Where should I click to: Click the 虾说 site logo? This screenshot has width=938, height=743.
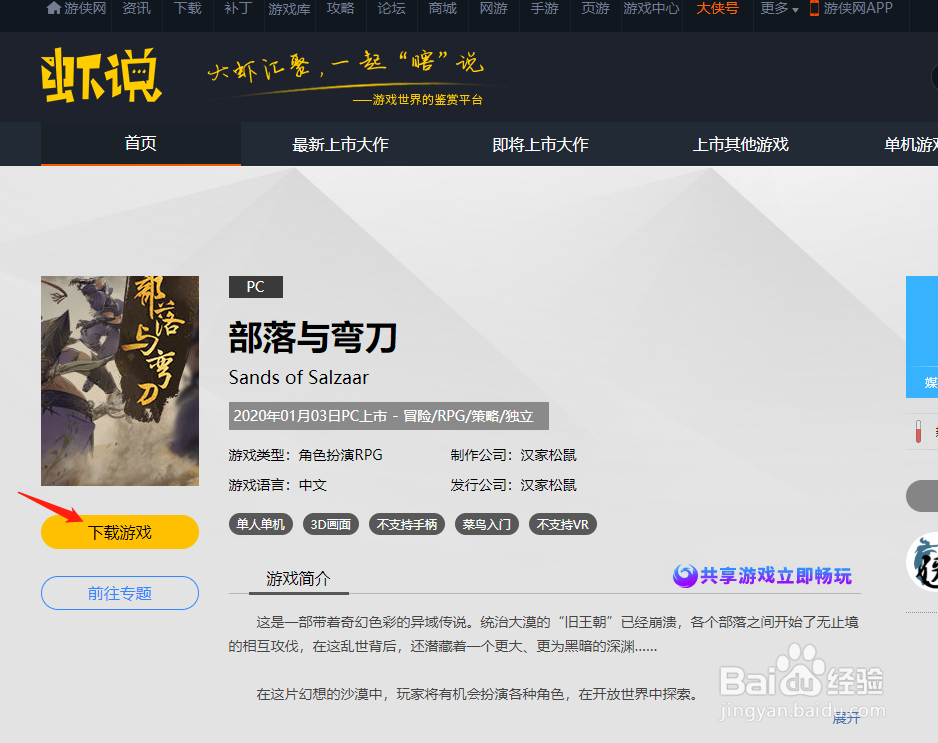point(101,76)
